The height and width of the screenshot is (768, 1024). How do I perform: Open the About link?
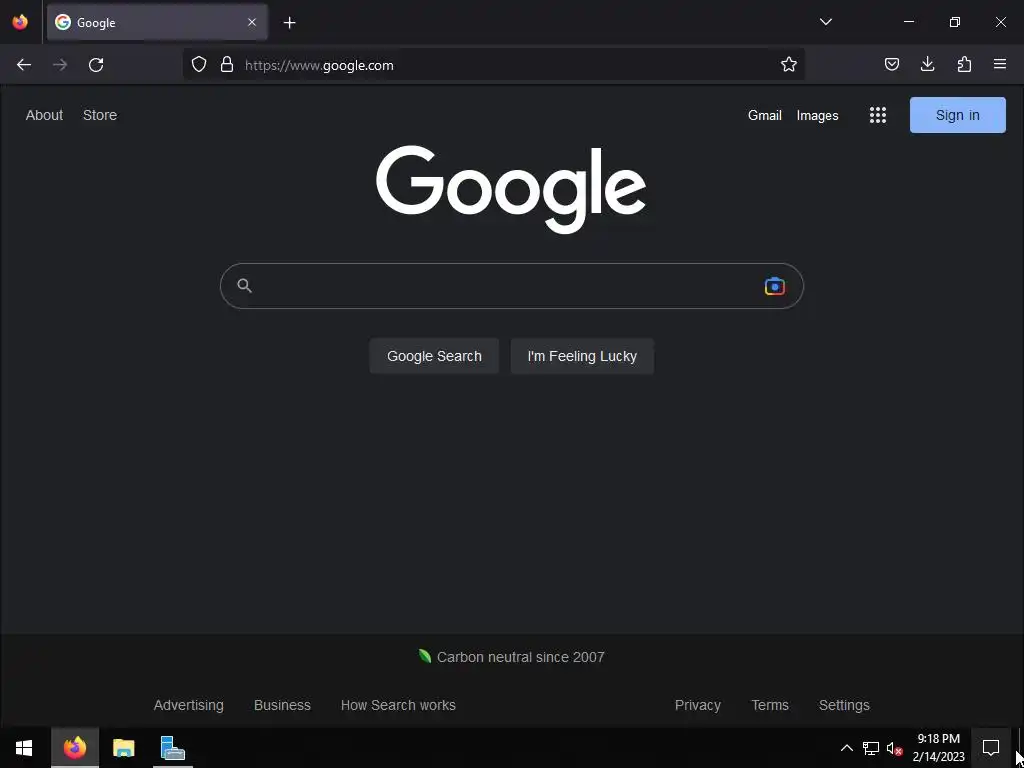pyautogui.click(x=44, y=115)
